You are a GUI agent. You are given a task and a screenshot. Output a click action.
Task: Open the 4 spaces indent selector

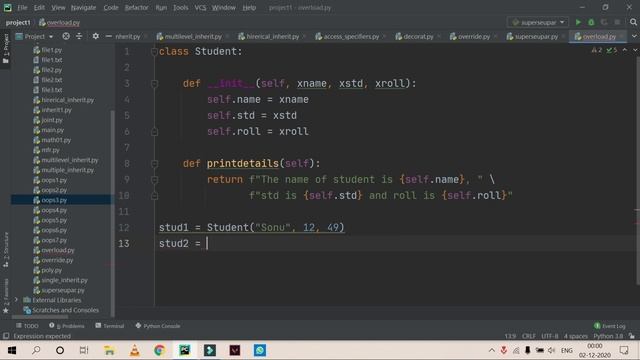576,336
